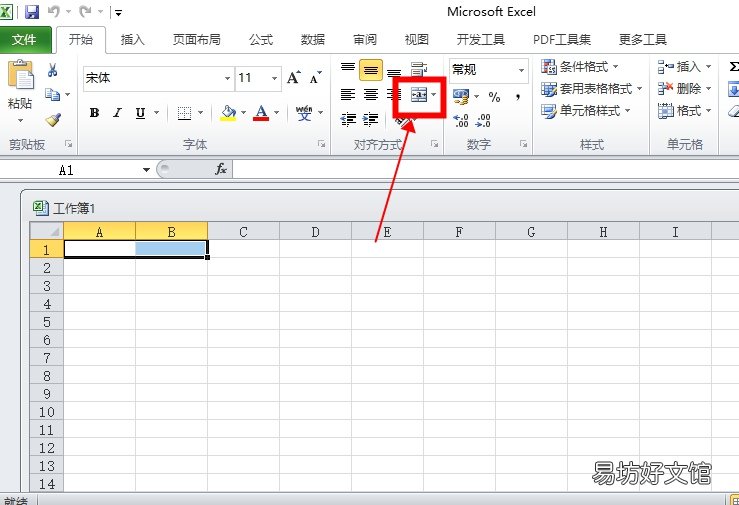
Task: Toggle middle vertical alignment
Action: pos(371,70)
